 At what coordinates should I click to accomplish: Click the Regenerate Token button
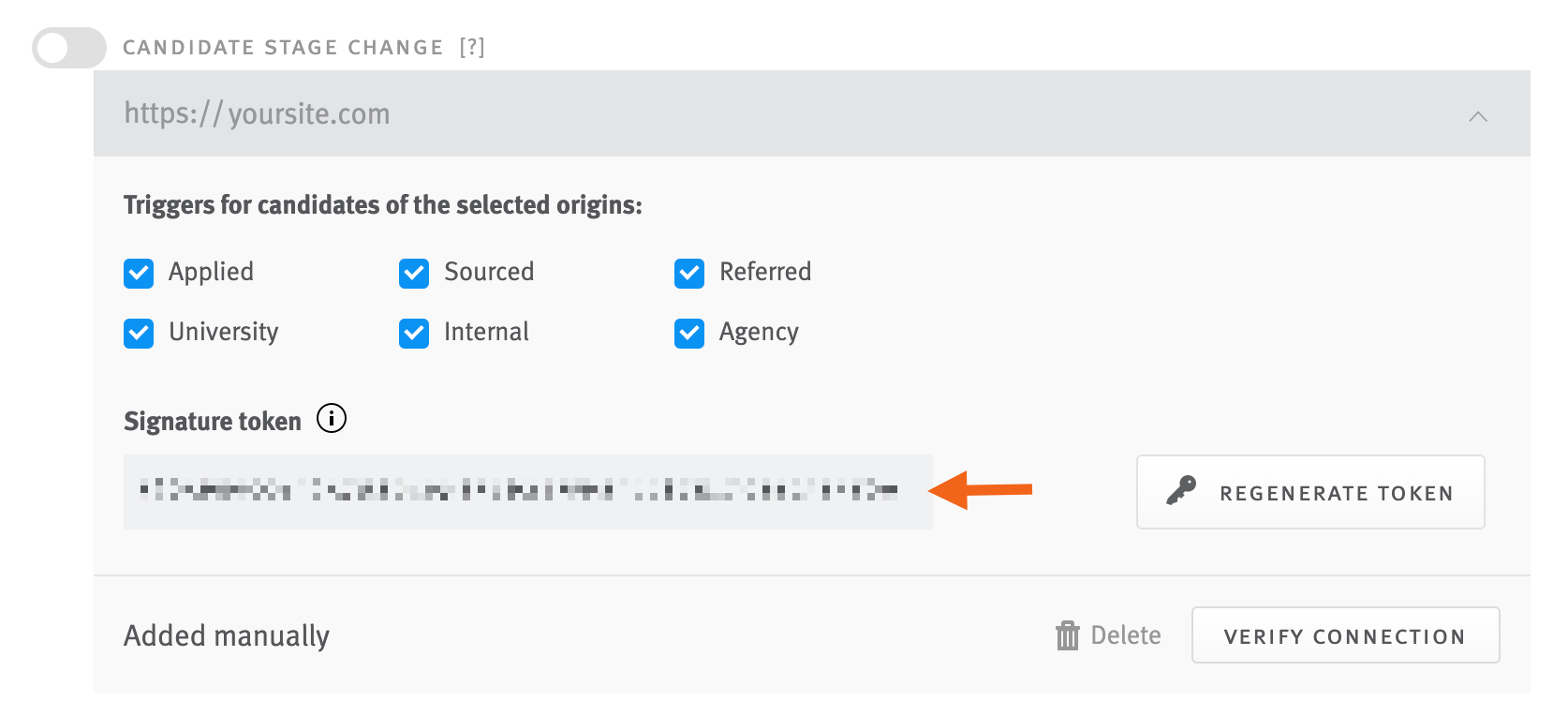click(1309, 491)
